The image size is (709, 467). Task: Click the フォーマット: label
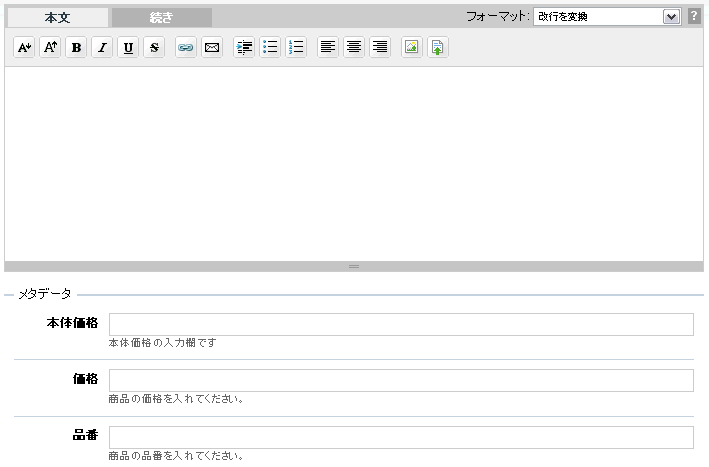pyautogui.click(x=498, y=17)
